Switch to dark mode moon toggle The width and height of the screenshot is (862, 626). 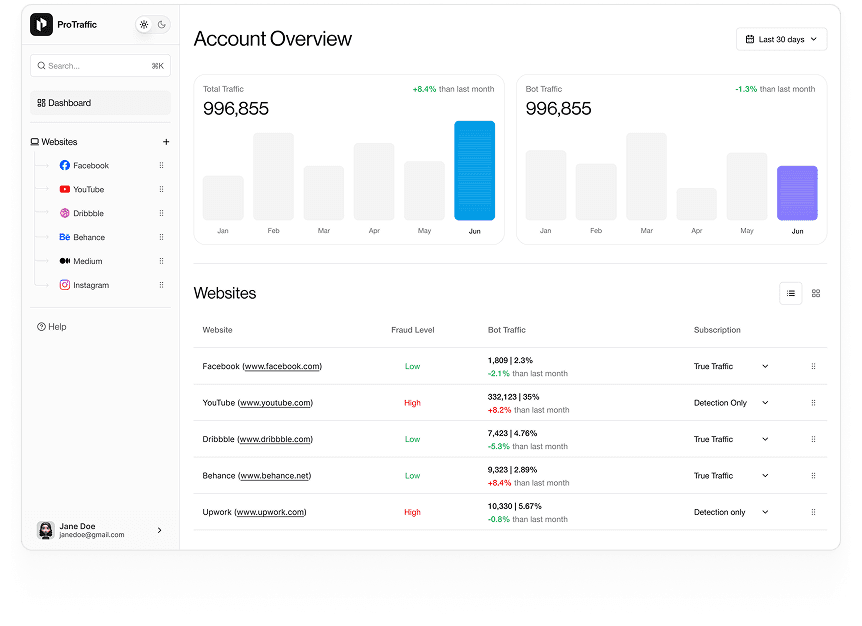(x=162, y=25)
